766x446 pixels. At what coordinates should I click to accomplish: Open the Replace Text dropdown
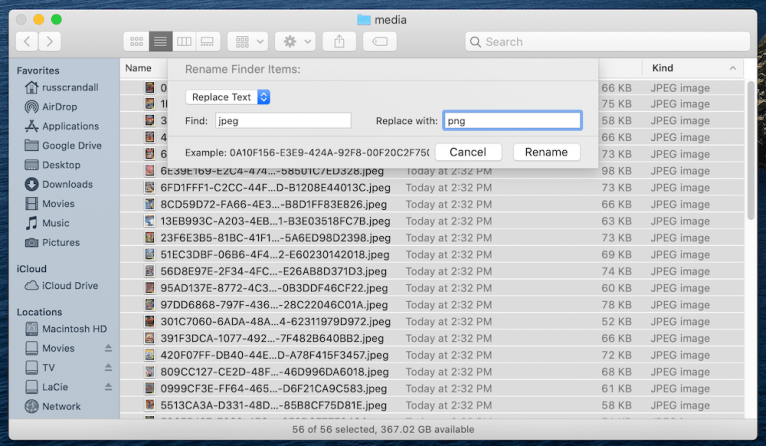click(228, 97)
